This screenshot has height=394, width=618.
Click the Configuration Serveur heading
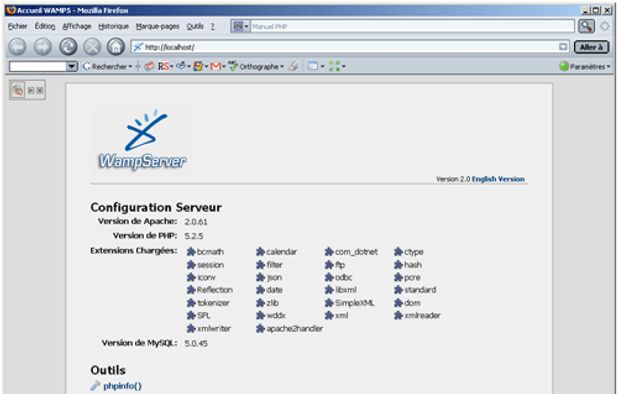pyautogui.click(x=156, y=207)
